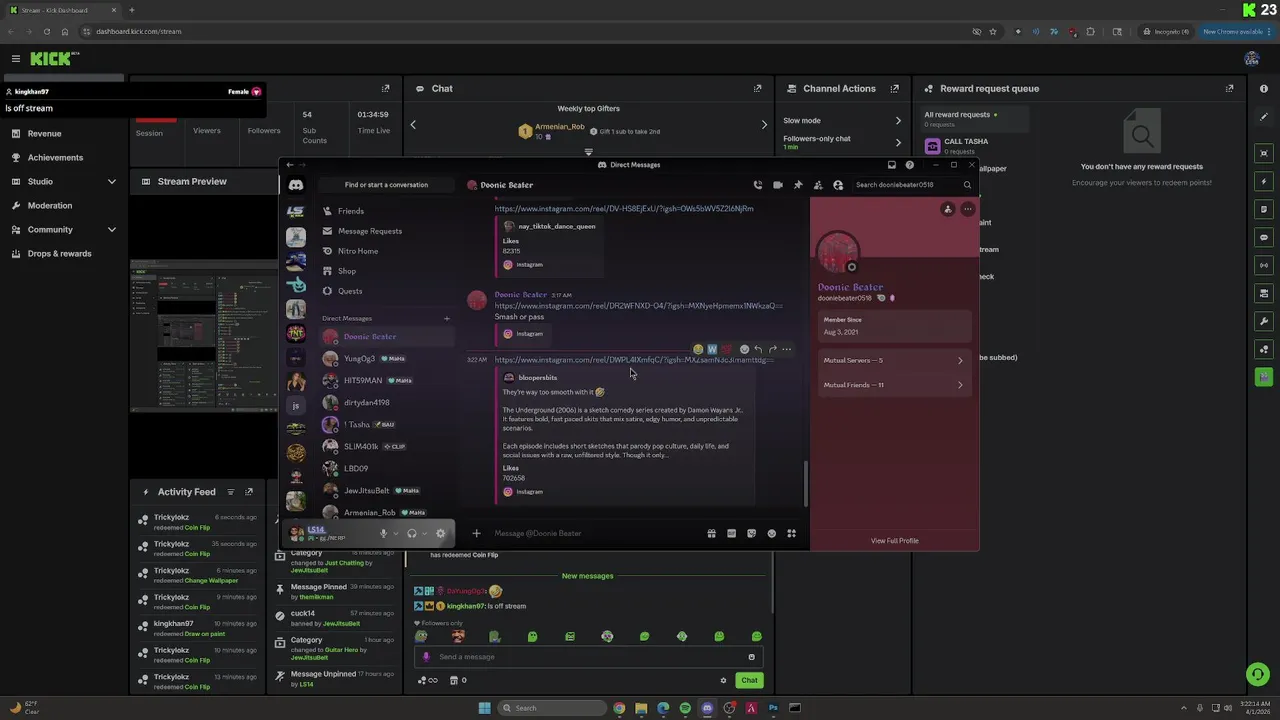Open Discord headphone output options arrow

425,533
